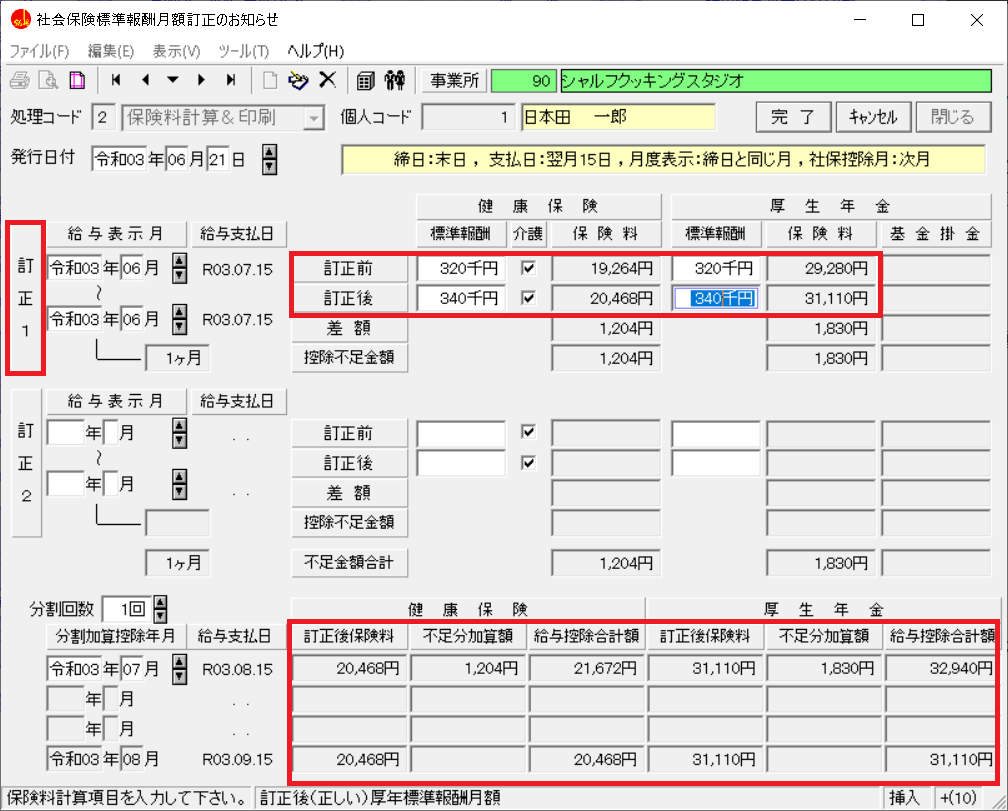
Task: Click the calculator grid icon on the toolbar
Action: (366, 80)
